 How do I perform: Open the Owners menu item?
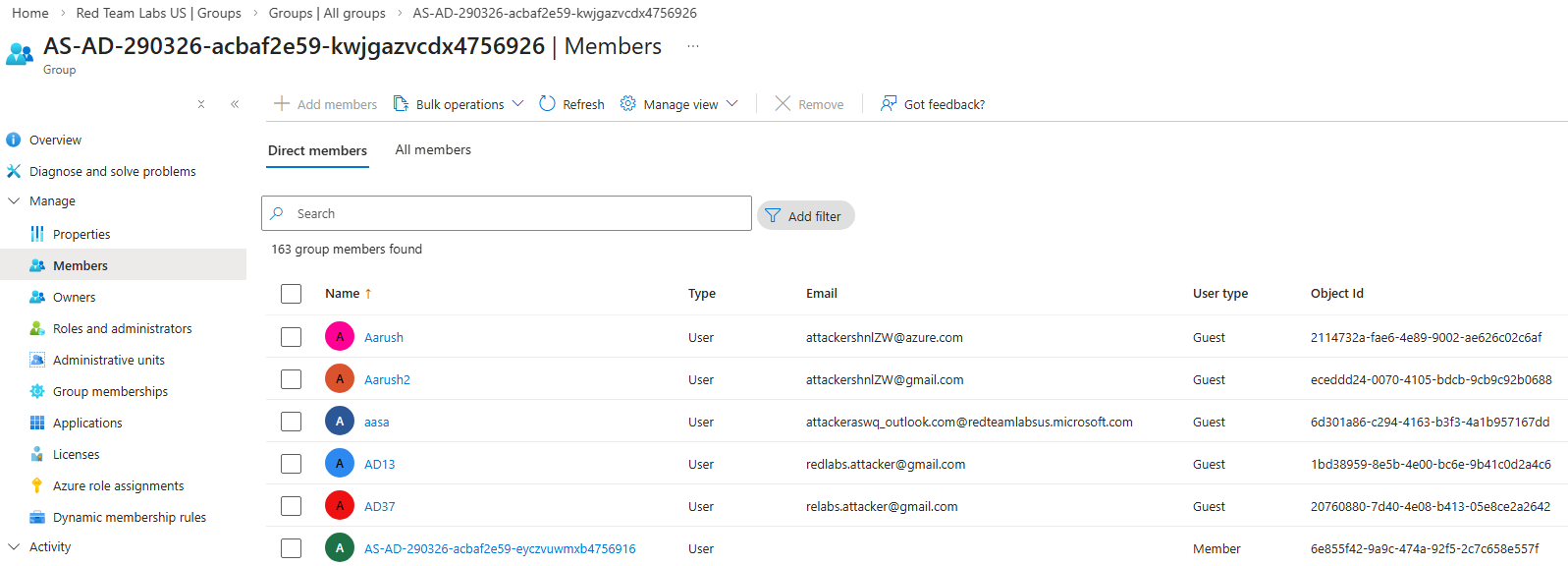(x=74, y=297)
